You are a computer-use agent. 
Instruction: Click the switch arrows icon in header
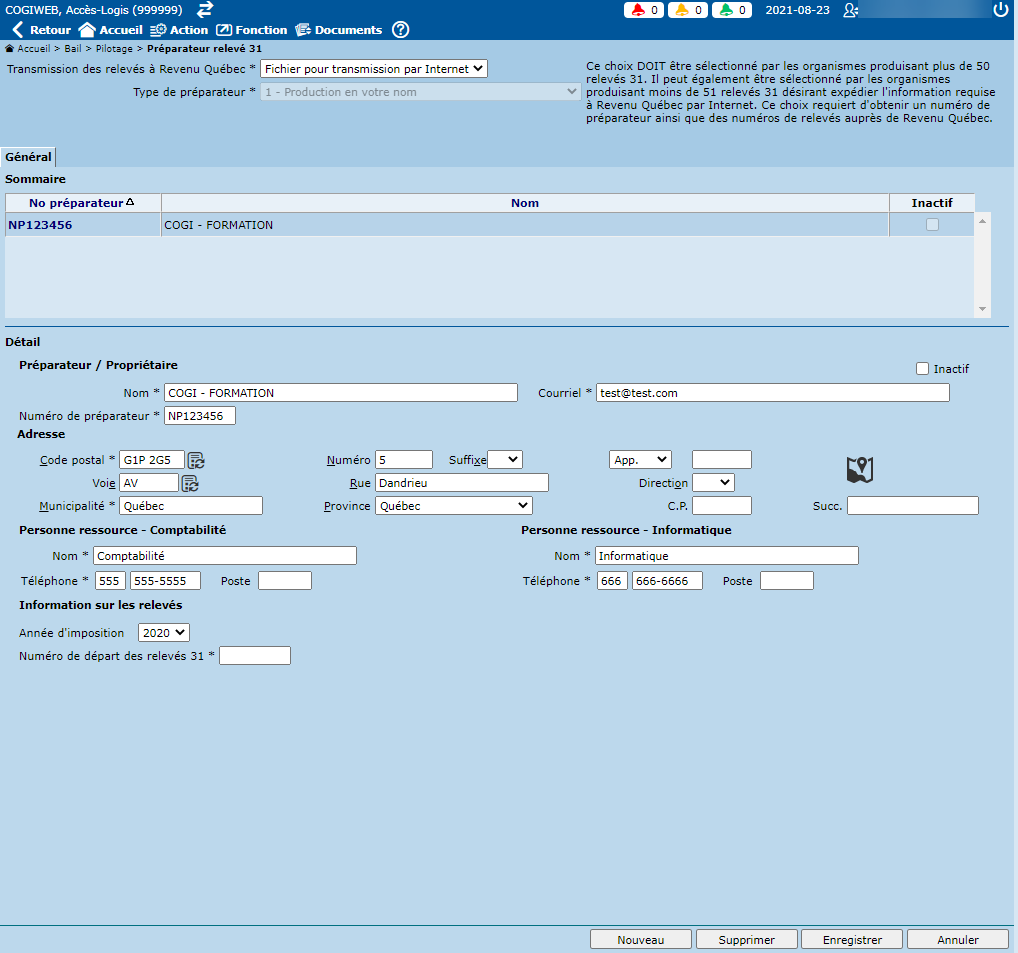pos(205,10)
